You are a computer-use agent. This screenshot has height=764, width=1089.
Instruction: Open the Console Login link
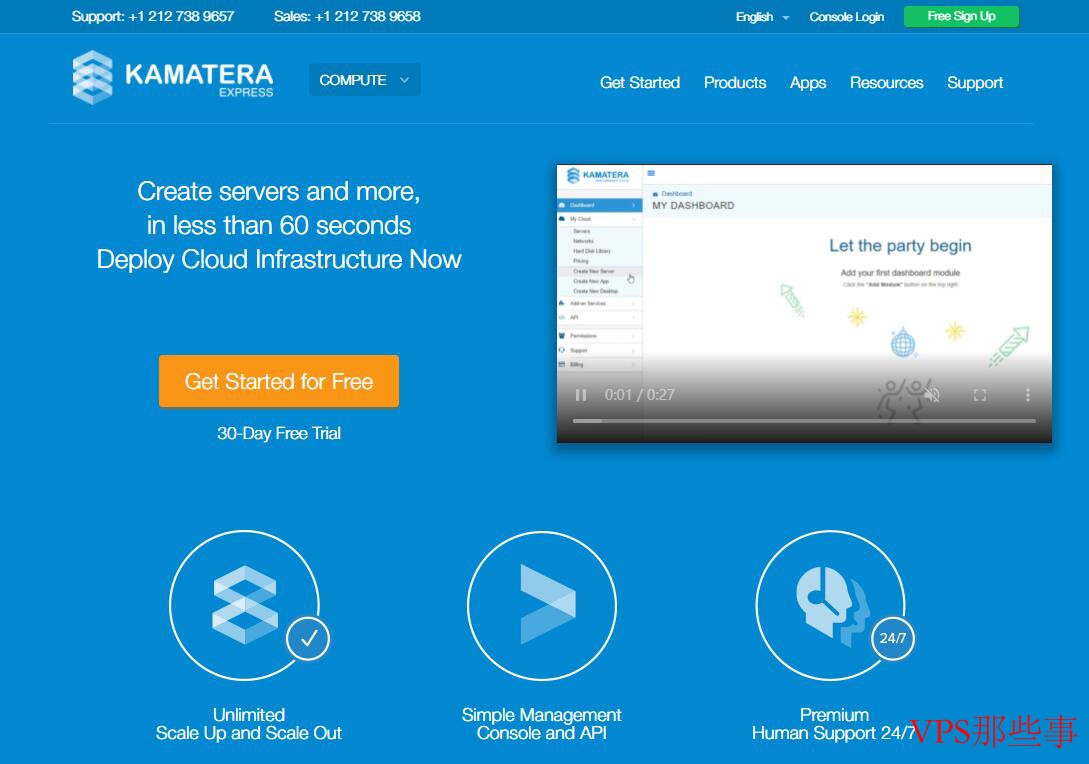pyautogui.click(x=847, y=17)
